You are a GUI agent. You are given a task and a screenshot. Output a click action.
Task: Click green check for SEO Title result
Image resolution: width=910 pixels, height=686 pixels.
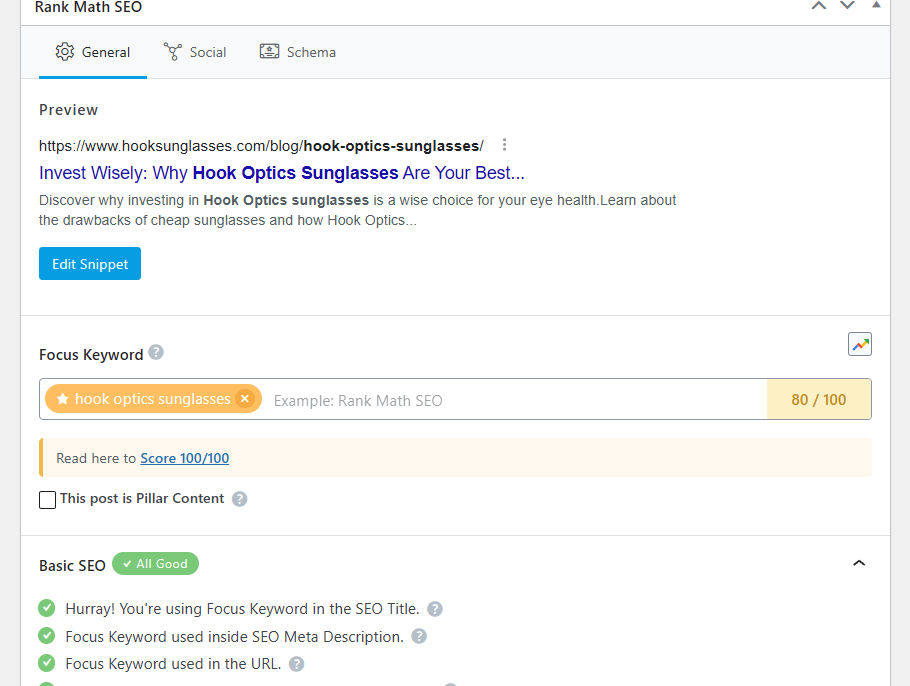click(46, 608)
